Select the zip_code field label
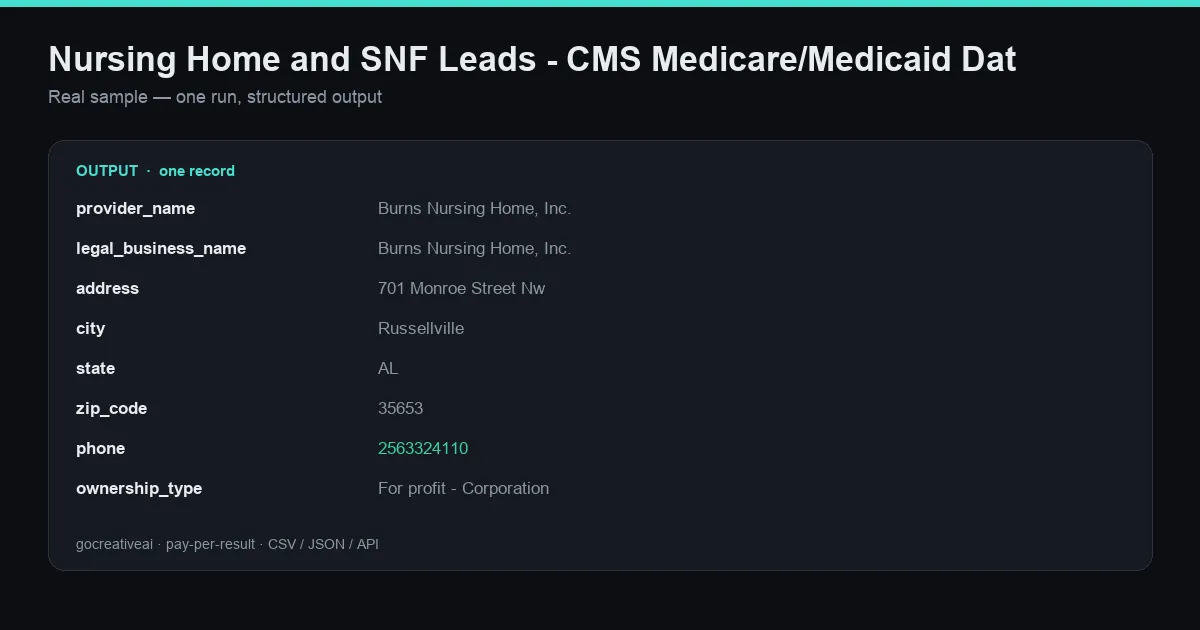Viewport: 1200px width, 630px height. pyautogui.click(x=111, y=408)
